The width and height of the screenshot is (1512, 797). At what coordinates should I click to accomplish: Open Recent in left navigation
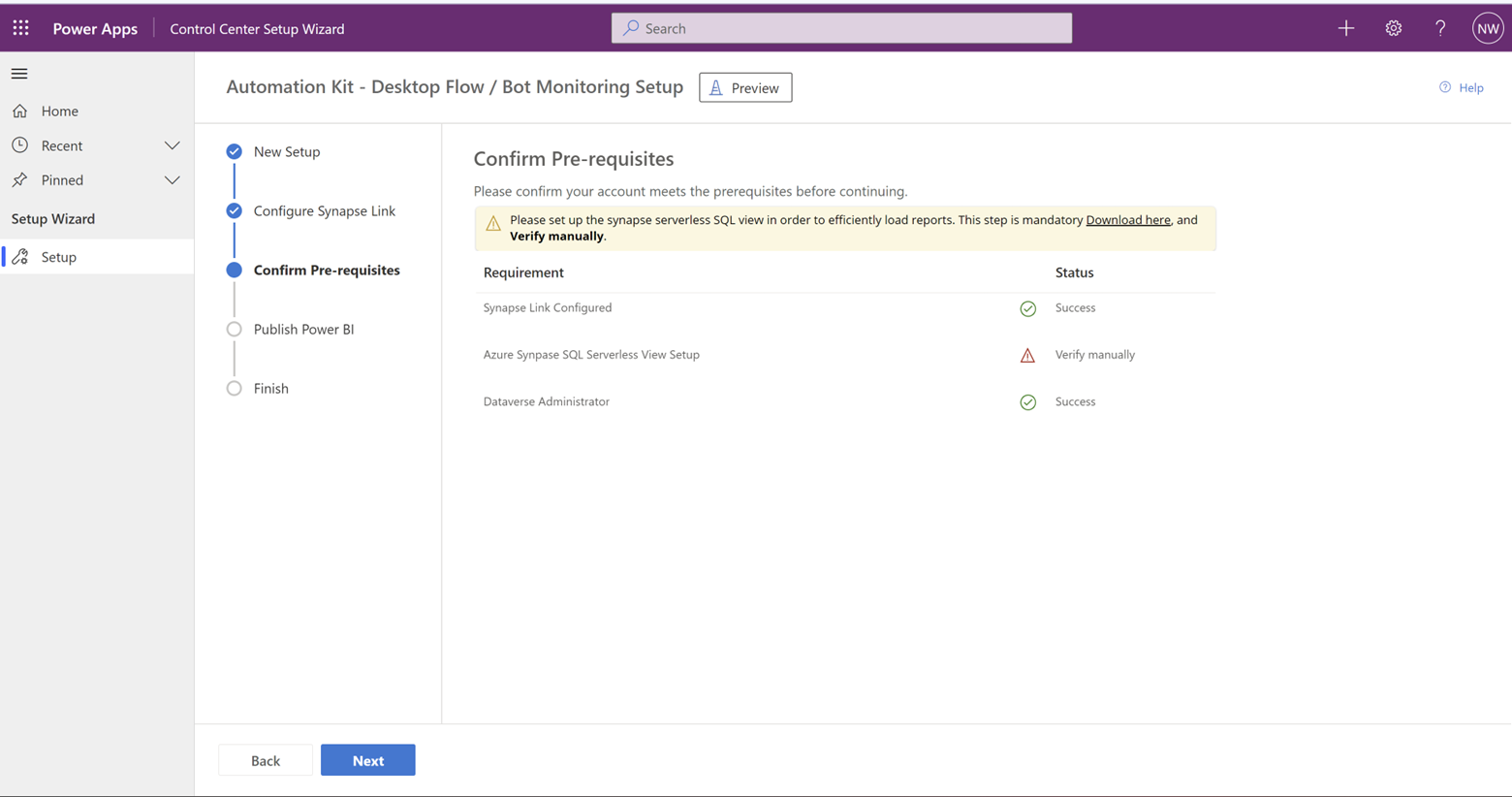point(97,145)
